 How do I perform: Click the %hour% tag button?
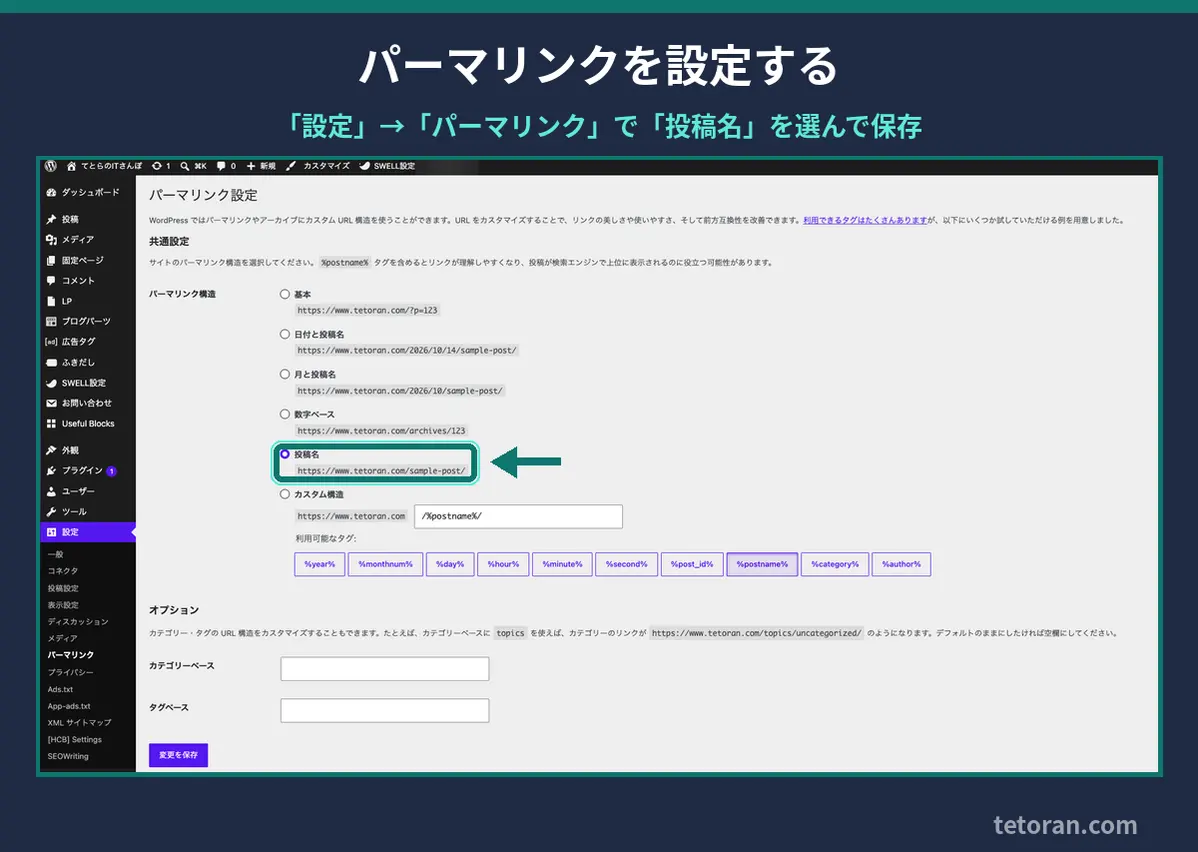pyautogui.click(x=503, y=564)
